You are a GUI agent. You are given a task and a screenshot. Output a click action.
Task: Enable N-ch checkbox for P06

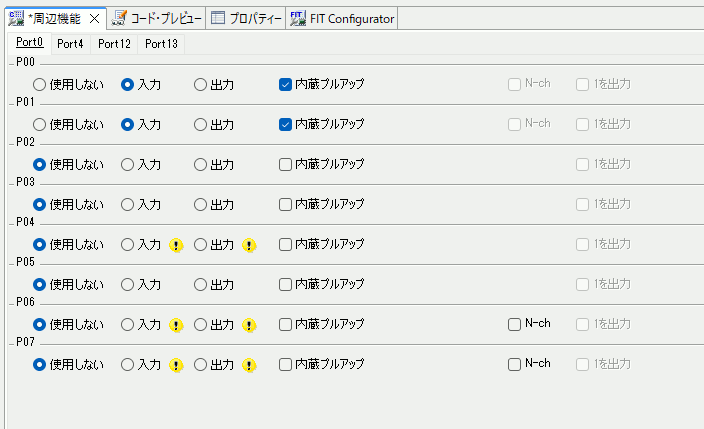click(x=514, y=324)
